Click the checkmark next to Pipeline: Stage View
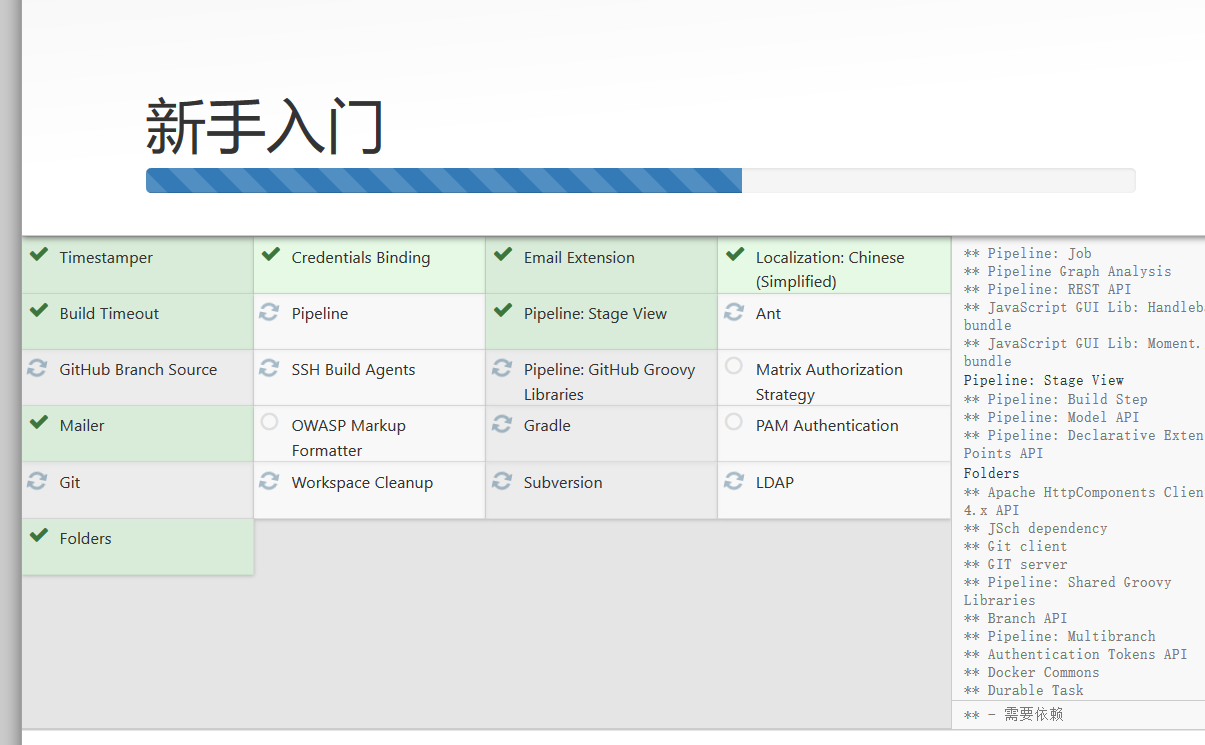The height and width of the screenshot is (745, 1205). 502,311
